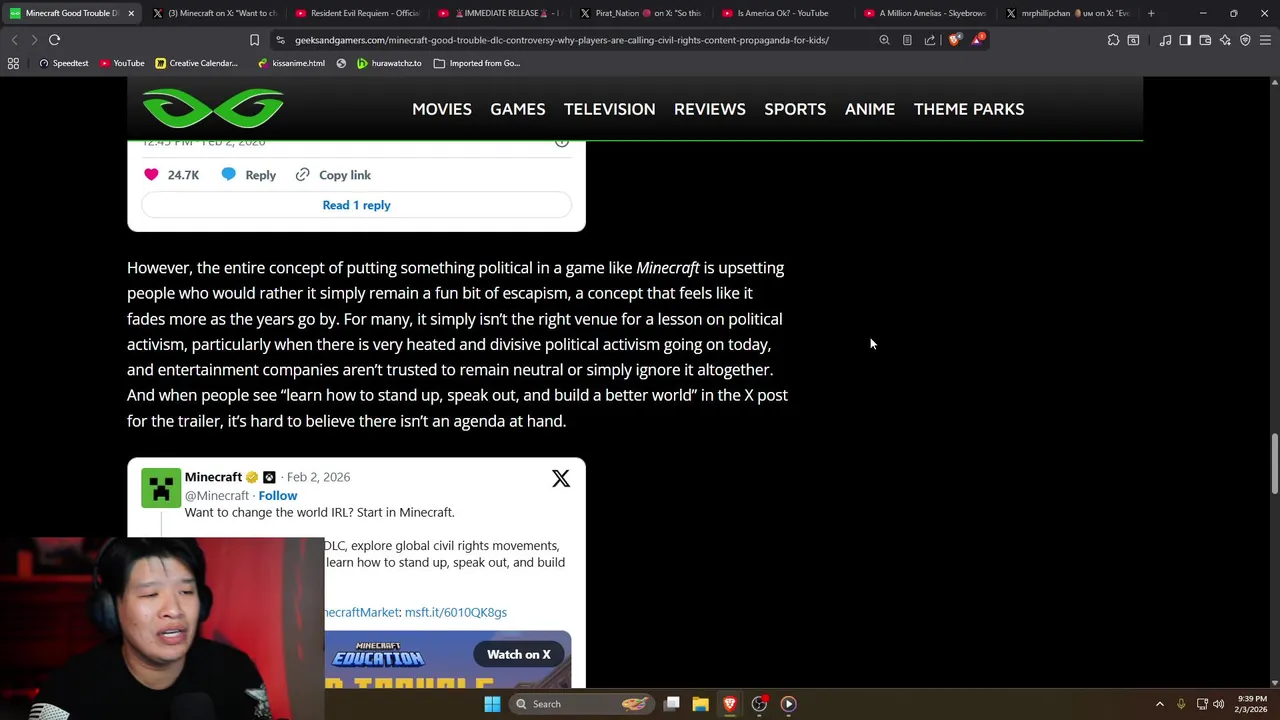The height and width of the screenshot is (720, 1280).
Task: Go back using the browser back arrow
Action: (14, 40)
